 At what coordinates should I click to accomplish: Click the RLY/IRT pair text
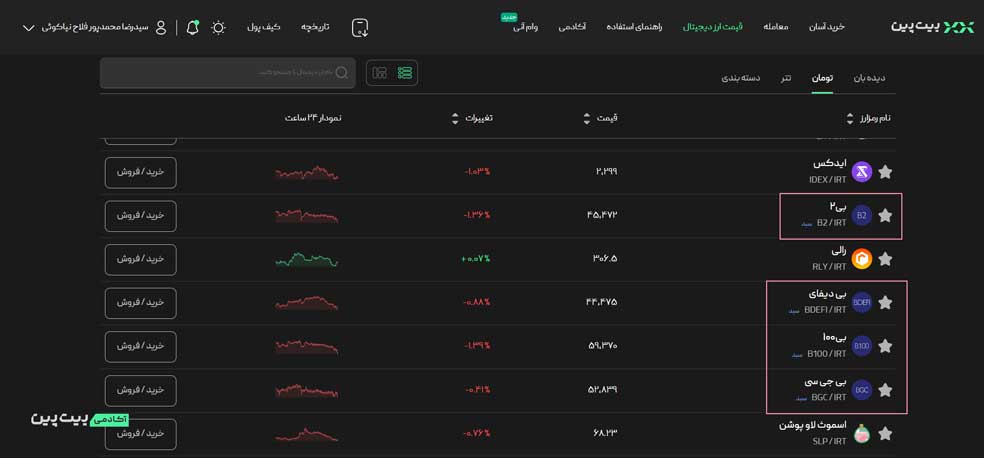click(829, 267)
